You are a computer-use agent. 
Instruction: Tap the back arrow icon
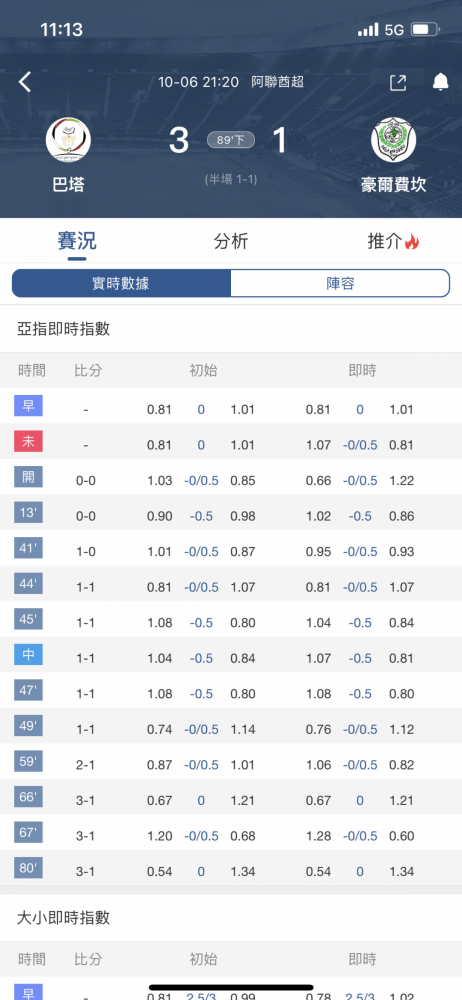[x=25, y=82]
